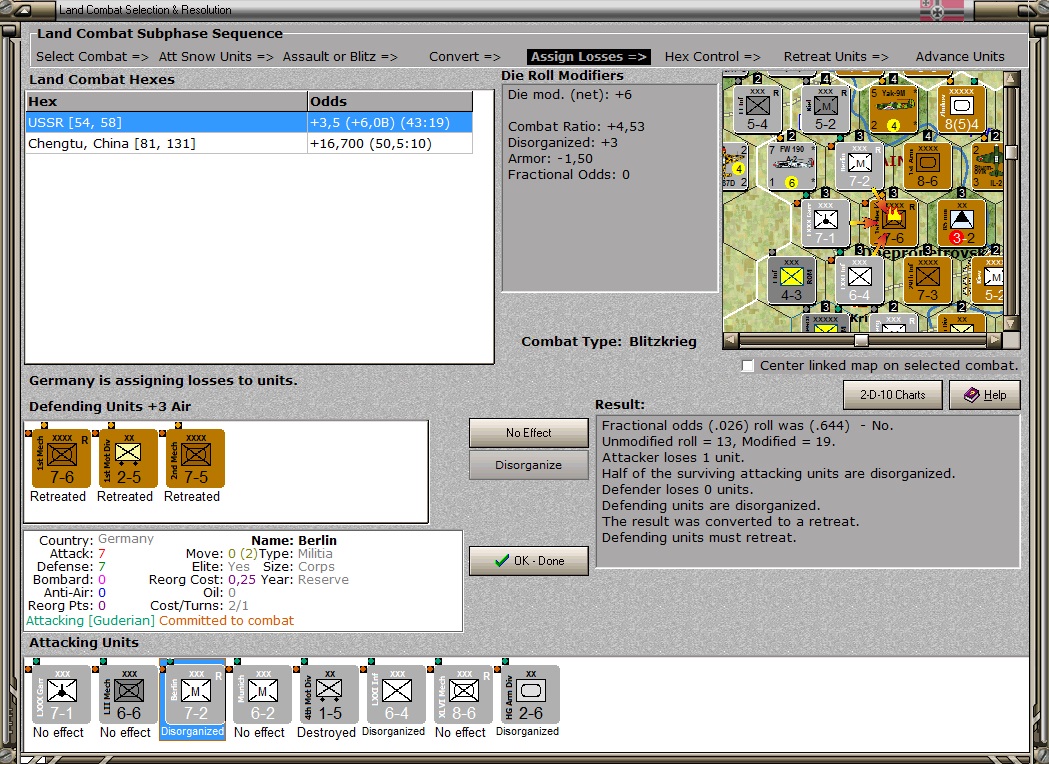Open the 2-D-10 Charts

pyautogui.click(x=892, y=395)
